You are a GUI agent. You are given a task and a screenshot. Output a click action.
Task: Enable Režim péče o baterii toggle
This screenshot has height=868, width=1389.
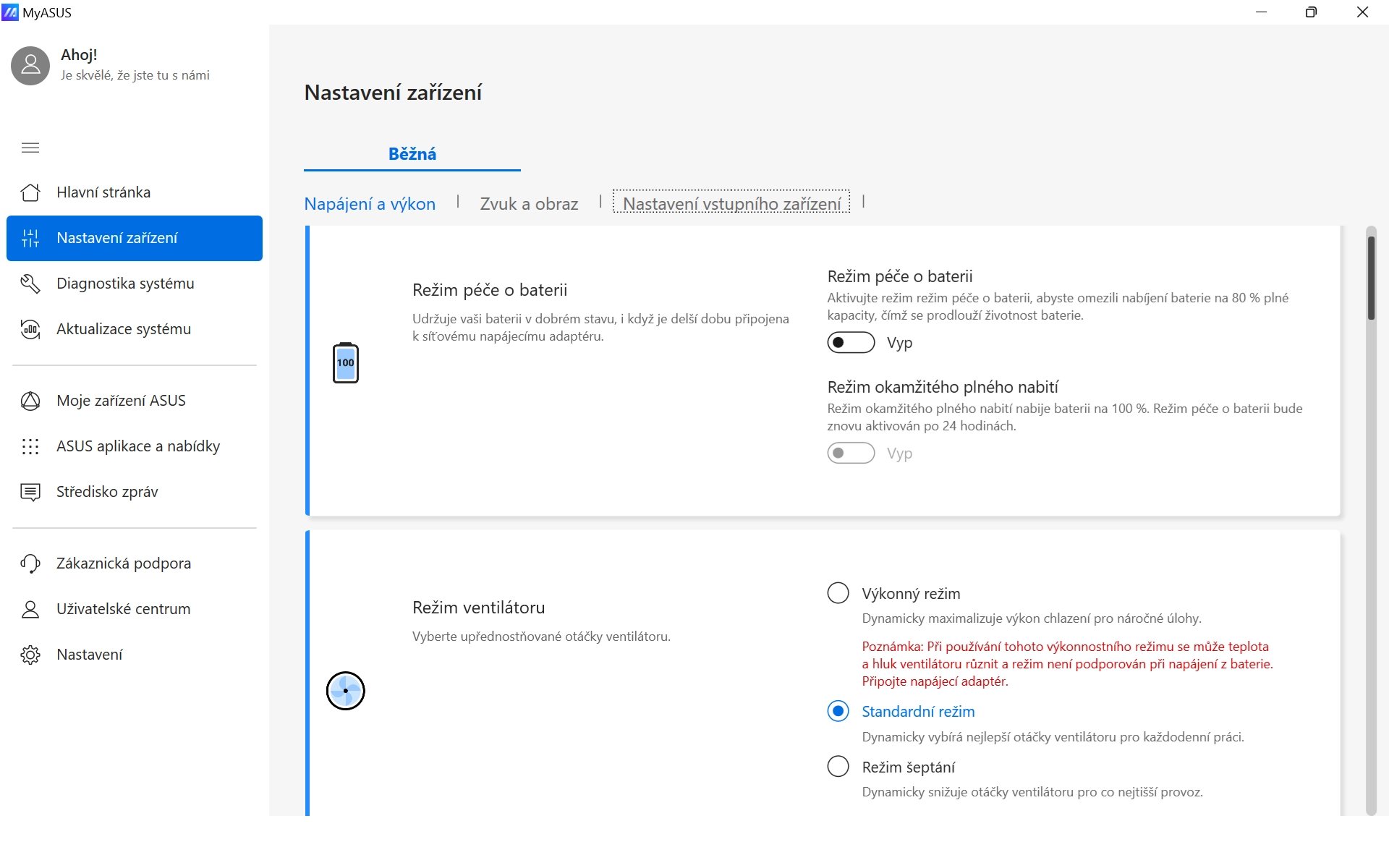[851, 343]
